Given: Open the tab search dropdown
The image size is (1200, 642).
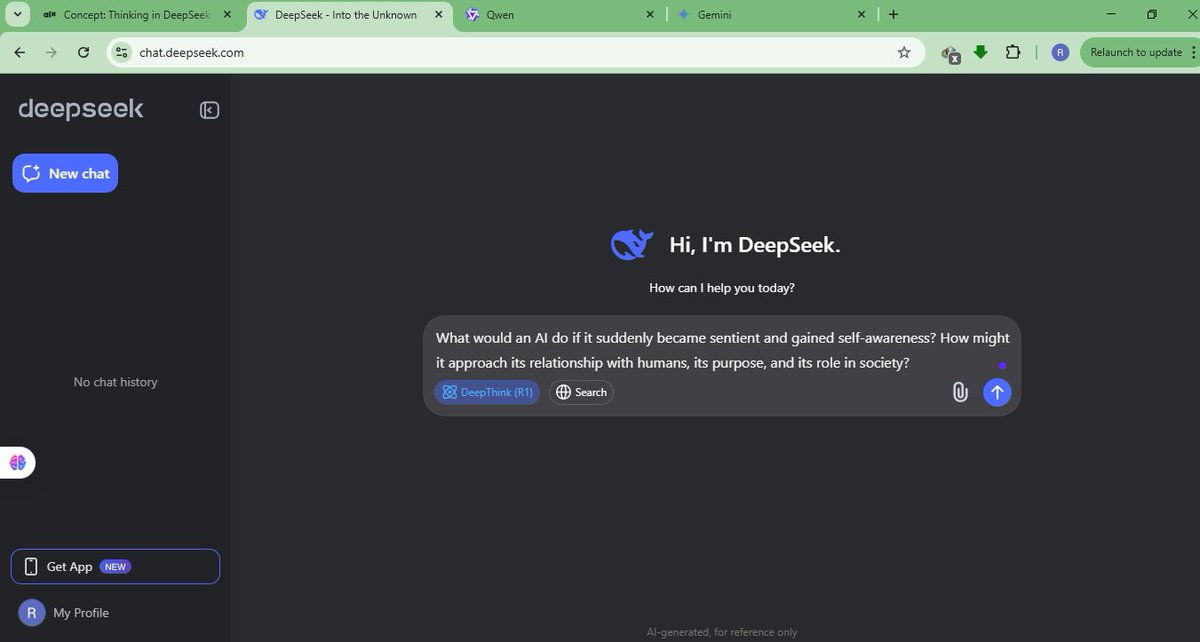Looking at the screenshot, I should [x=18, y=15].
